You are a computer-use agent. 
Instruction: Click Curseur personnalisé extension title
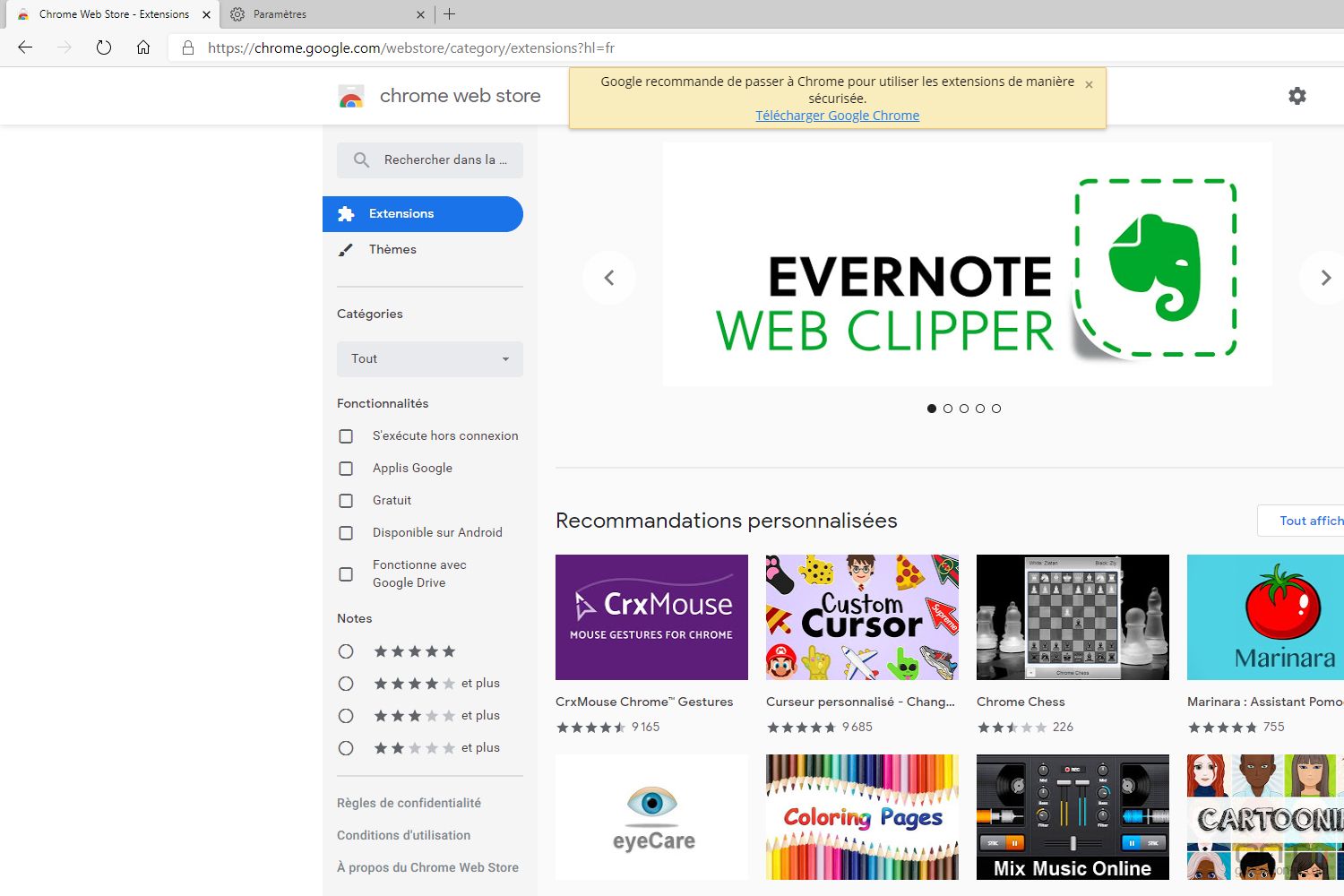[860, 702]
